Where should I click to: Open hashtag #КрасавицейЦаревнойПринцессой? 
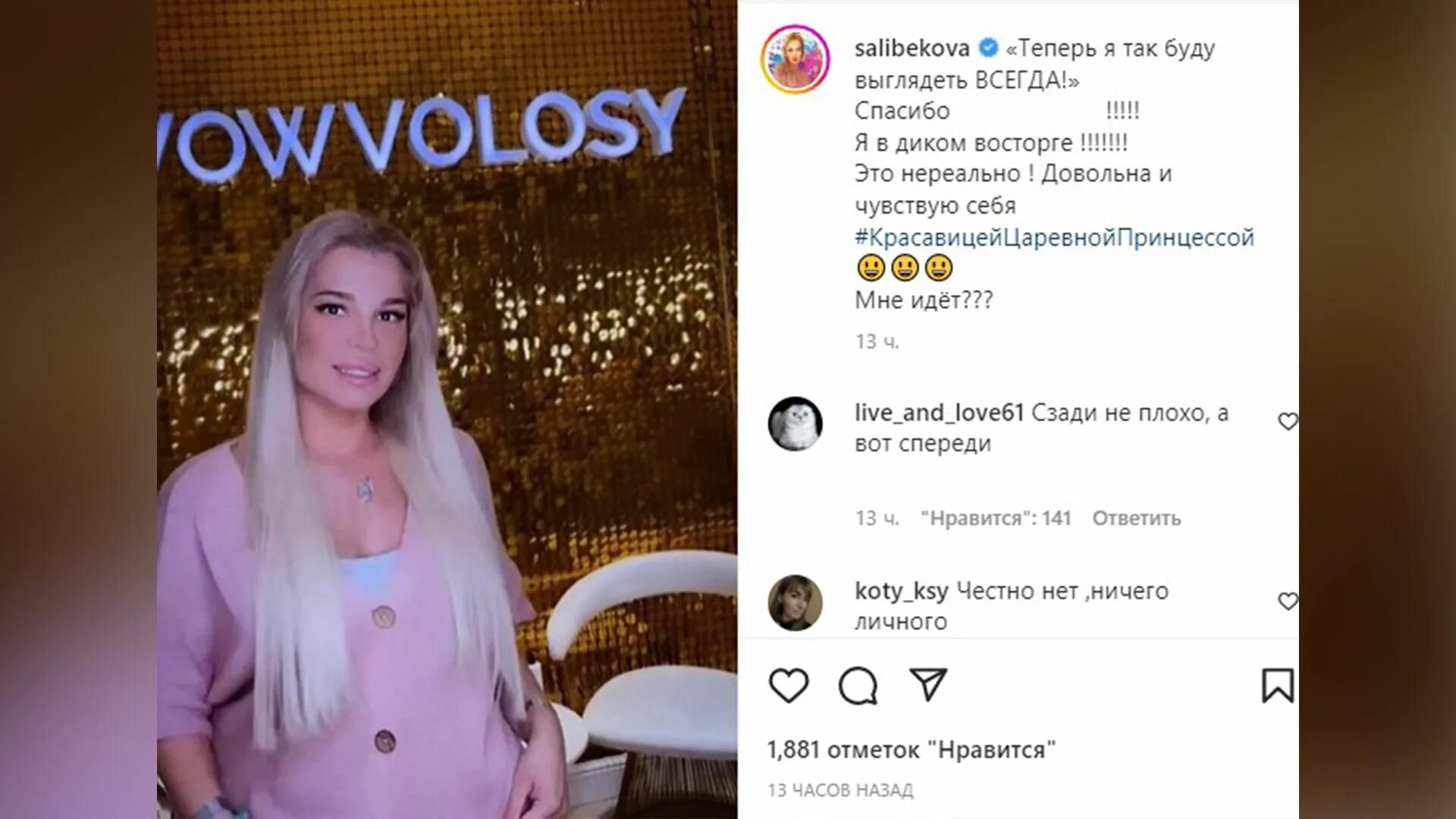click(1054, 237)
